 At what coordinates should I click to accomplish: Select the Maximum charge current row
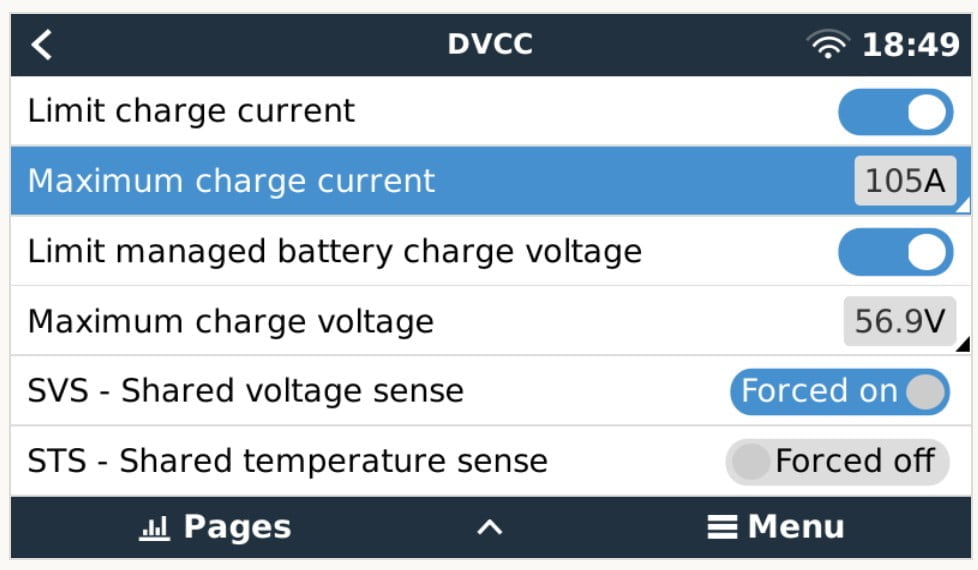point(490,181)
